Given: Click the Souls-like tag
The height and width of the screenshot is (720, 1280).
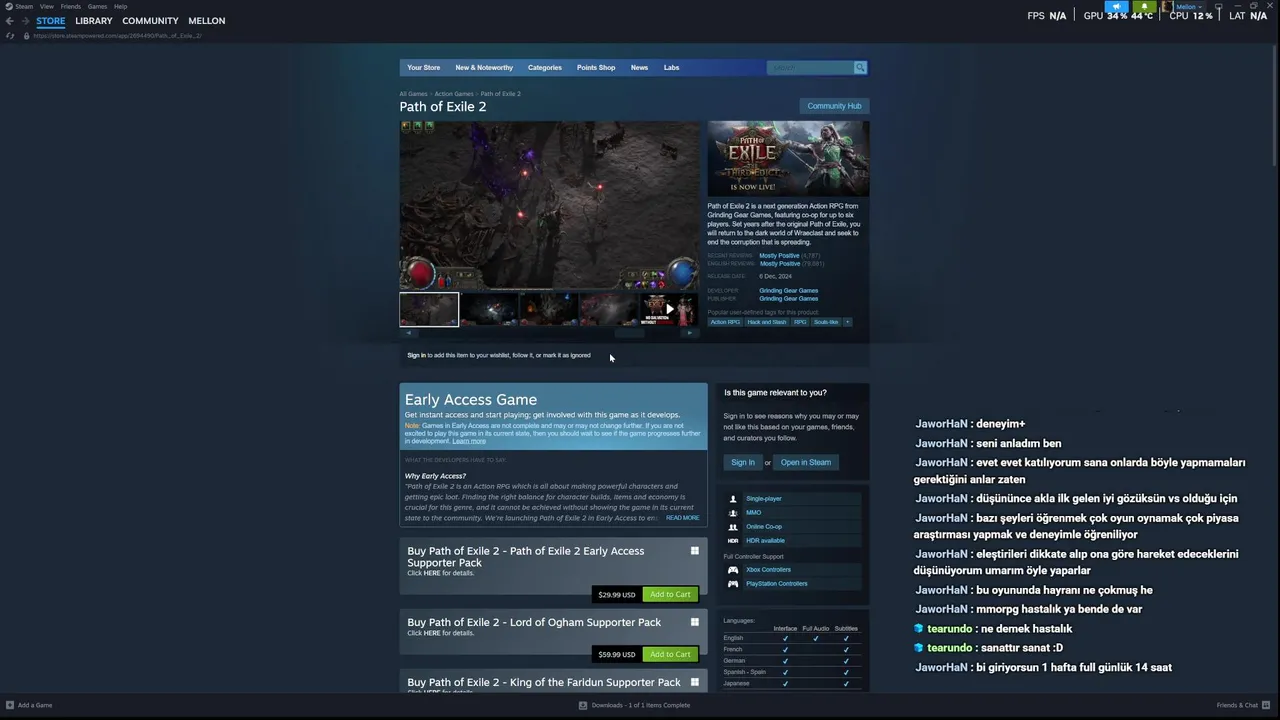Looking at the screenshot, I should [x=826, y=322].
